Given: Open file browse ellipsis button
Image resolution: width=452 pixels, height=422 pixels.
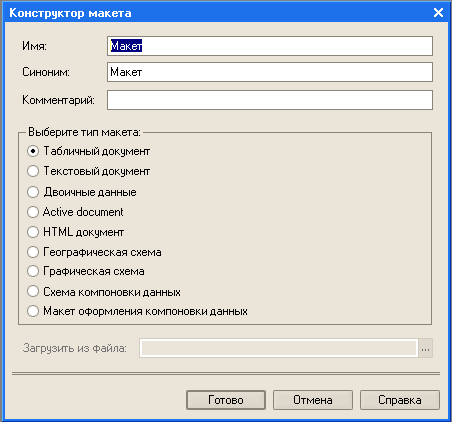Looking at the screenshot, I should (x=425, y=348).
